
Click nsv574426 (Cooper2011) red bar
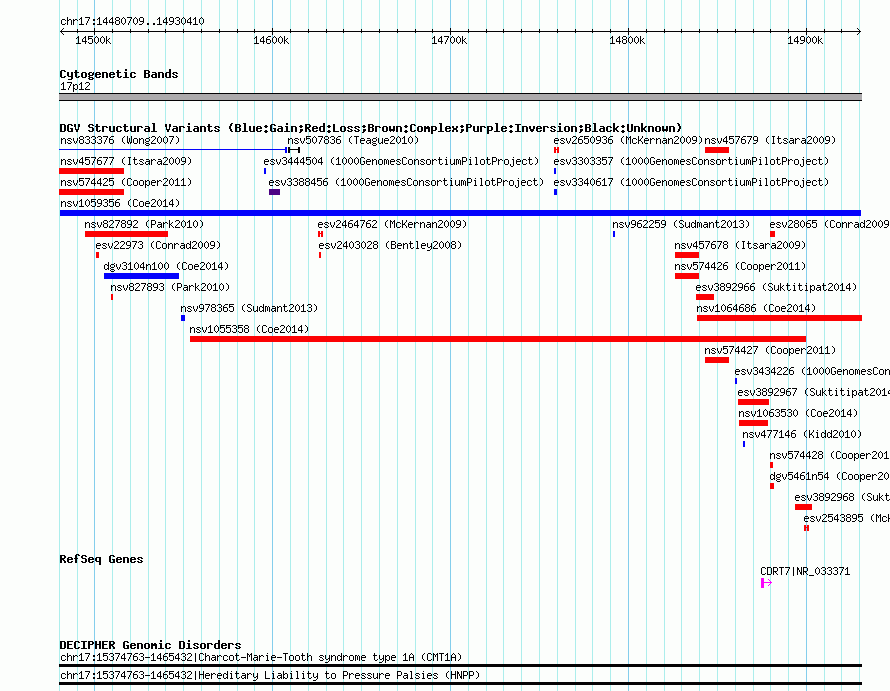(x=687, y=276)
